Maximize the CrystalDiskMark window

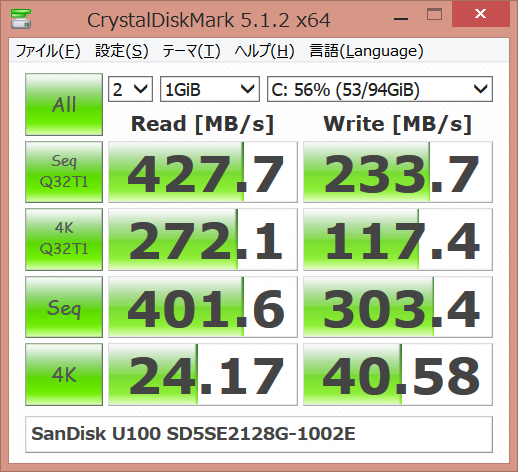[434, 14]
